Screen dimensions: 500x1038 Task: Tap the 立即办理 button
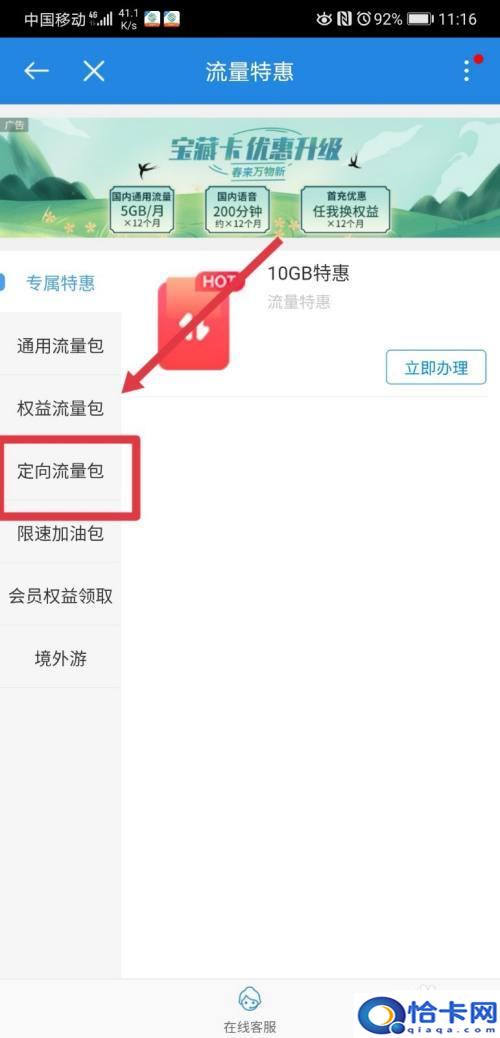pos(436,367)
